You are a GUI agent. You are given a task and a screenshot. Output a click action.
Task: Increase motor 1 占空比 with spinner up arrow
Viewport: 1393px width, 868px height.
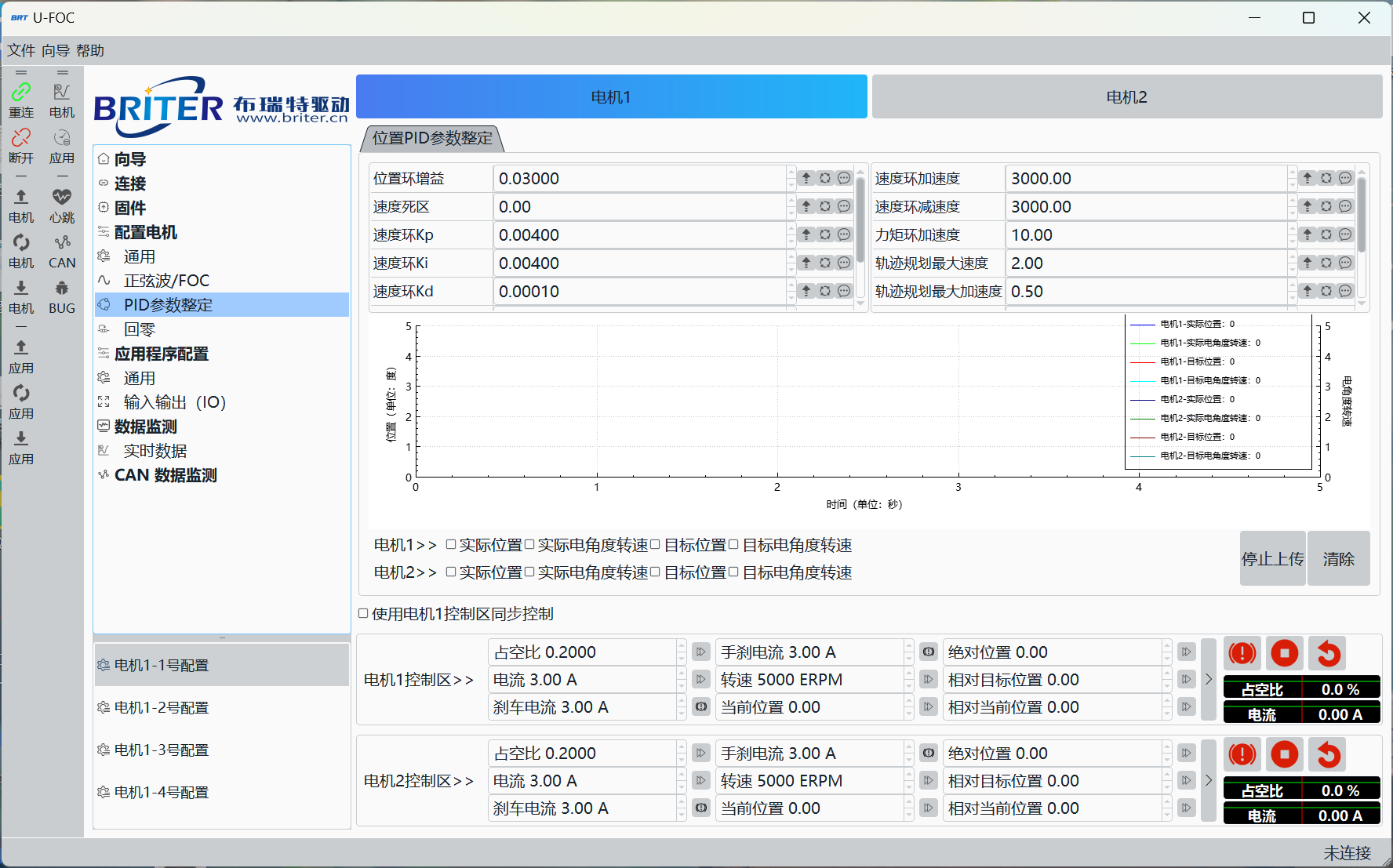tap(682, 646)
